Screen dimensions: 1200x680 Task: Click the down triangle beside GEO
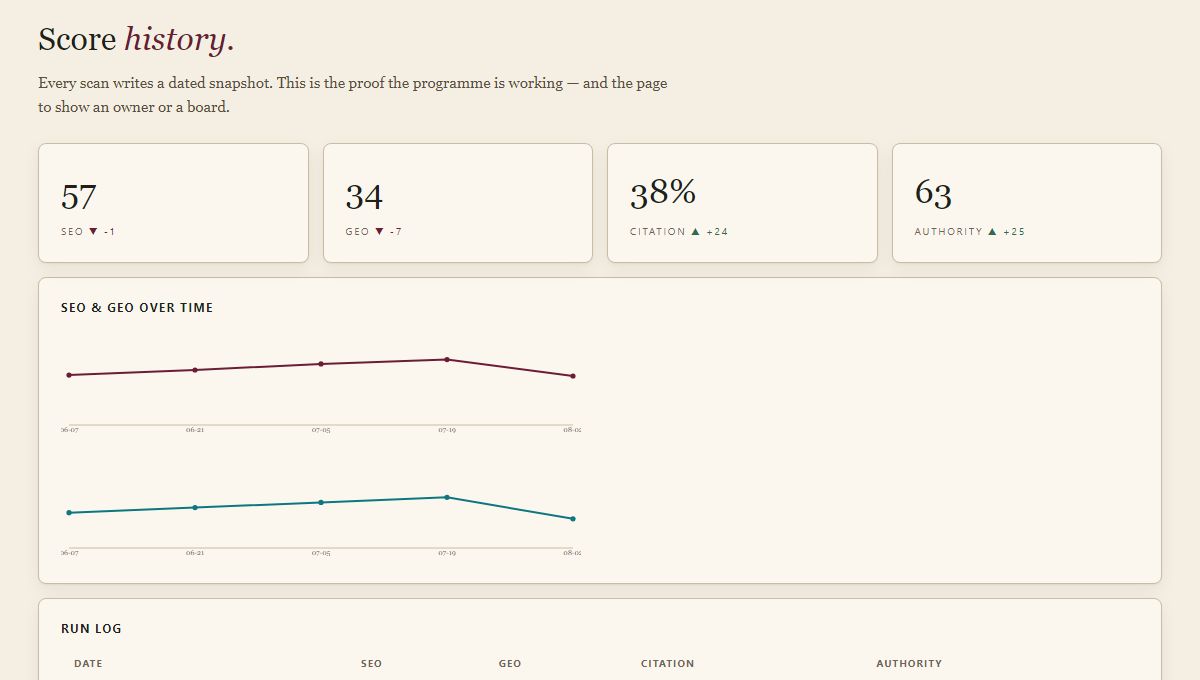point(379,232)
